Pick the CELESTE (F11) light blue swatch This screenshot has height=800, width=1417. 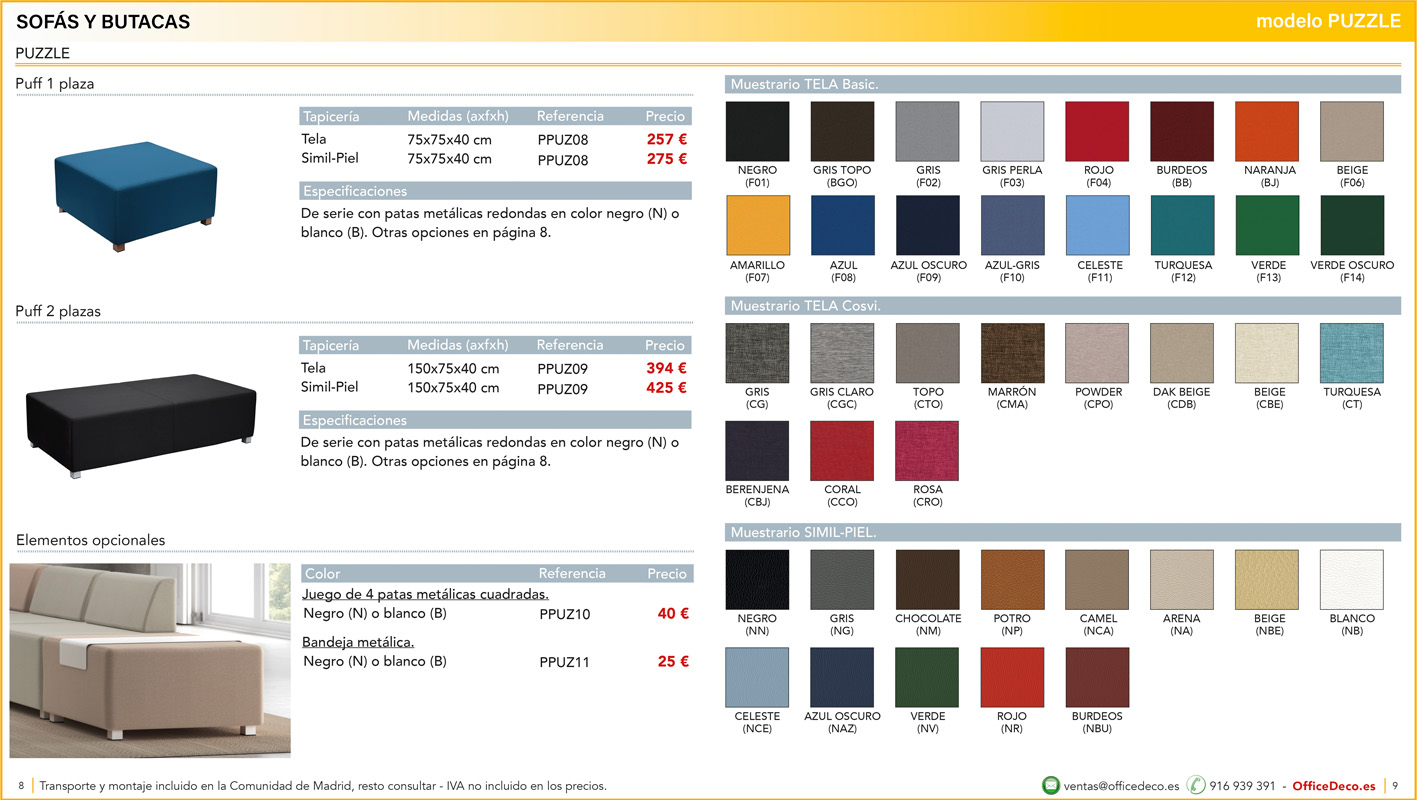(1097, 225)
